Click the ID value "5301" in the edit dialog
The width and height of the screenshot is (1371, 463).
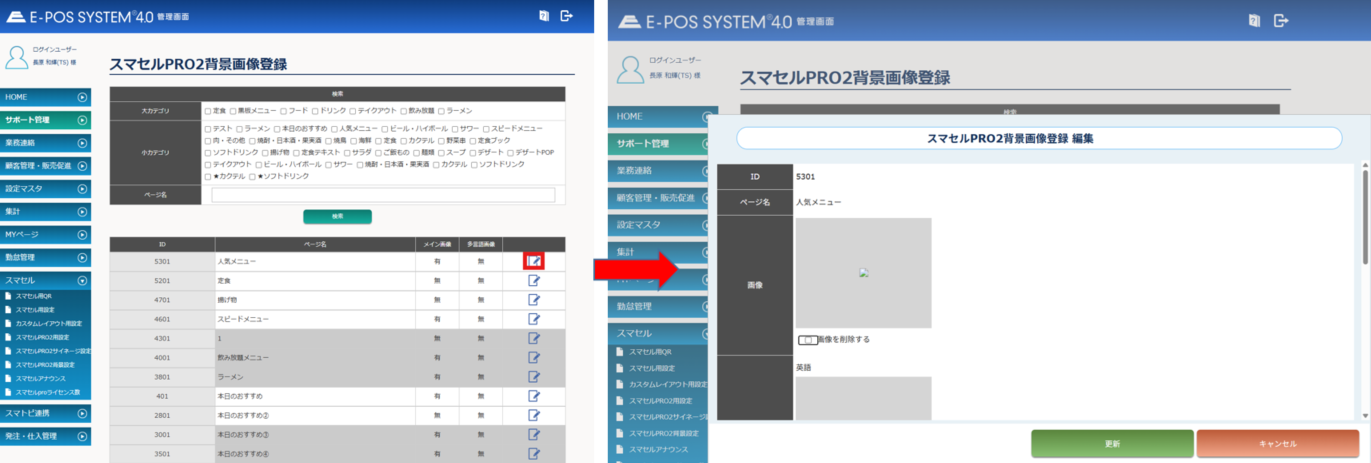click(x=805, y=177)
